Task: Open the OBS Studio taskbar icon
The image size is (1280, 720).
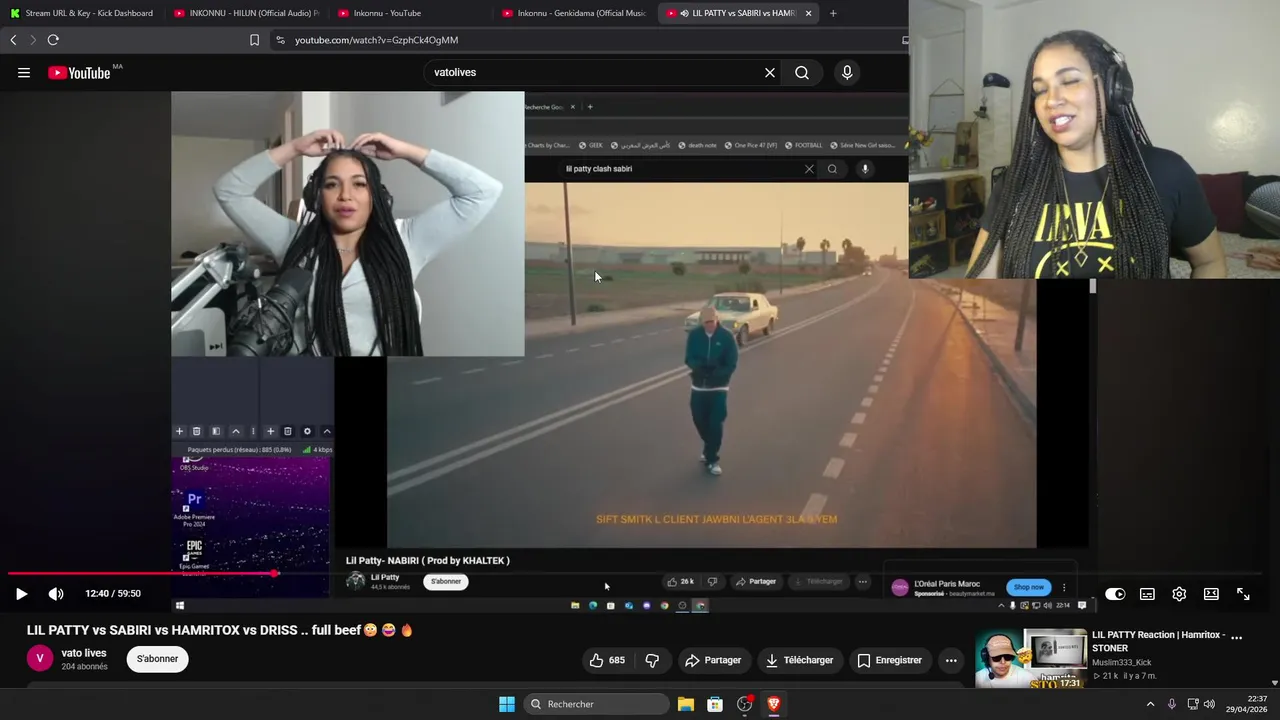Action: tap(744, 704)
